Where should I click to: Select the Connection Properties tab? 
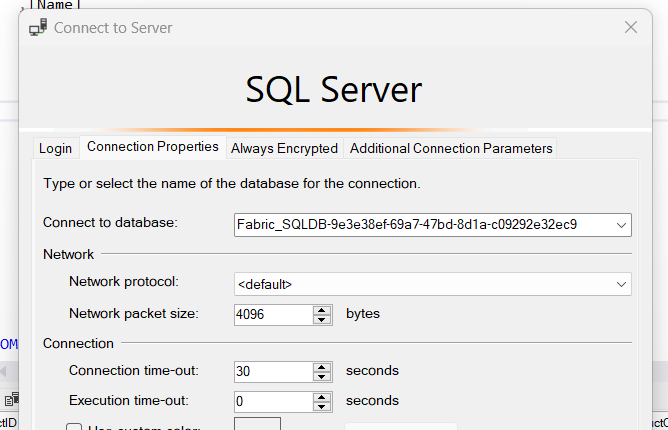click(153, 147)
